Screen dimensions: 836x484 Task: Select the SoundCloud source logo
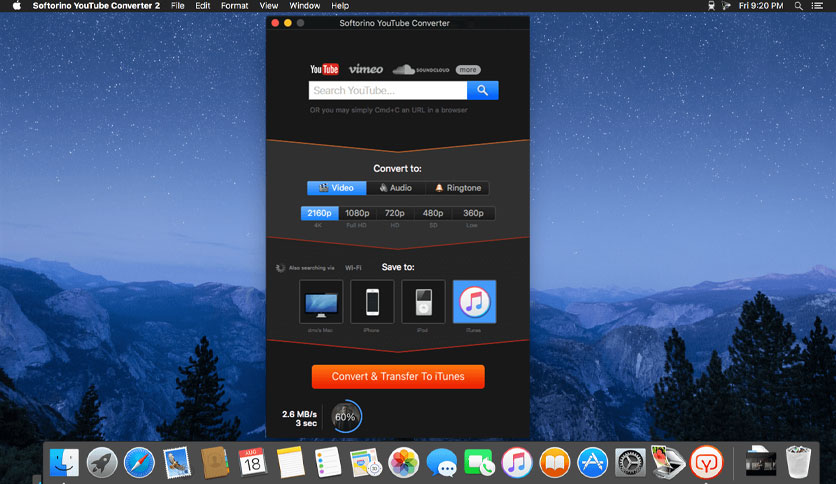tap(421, 69)
